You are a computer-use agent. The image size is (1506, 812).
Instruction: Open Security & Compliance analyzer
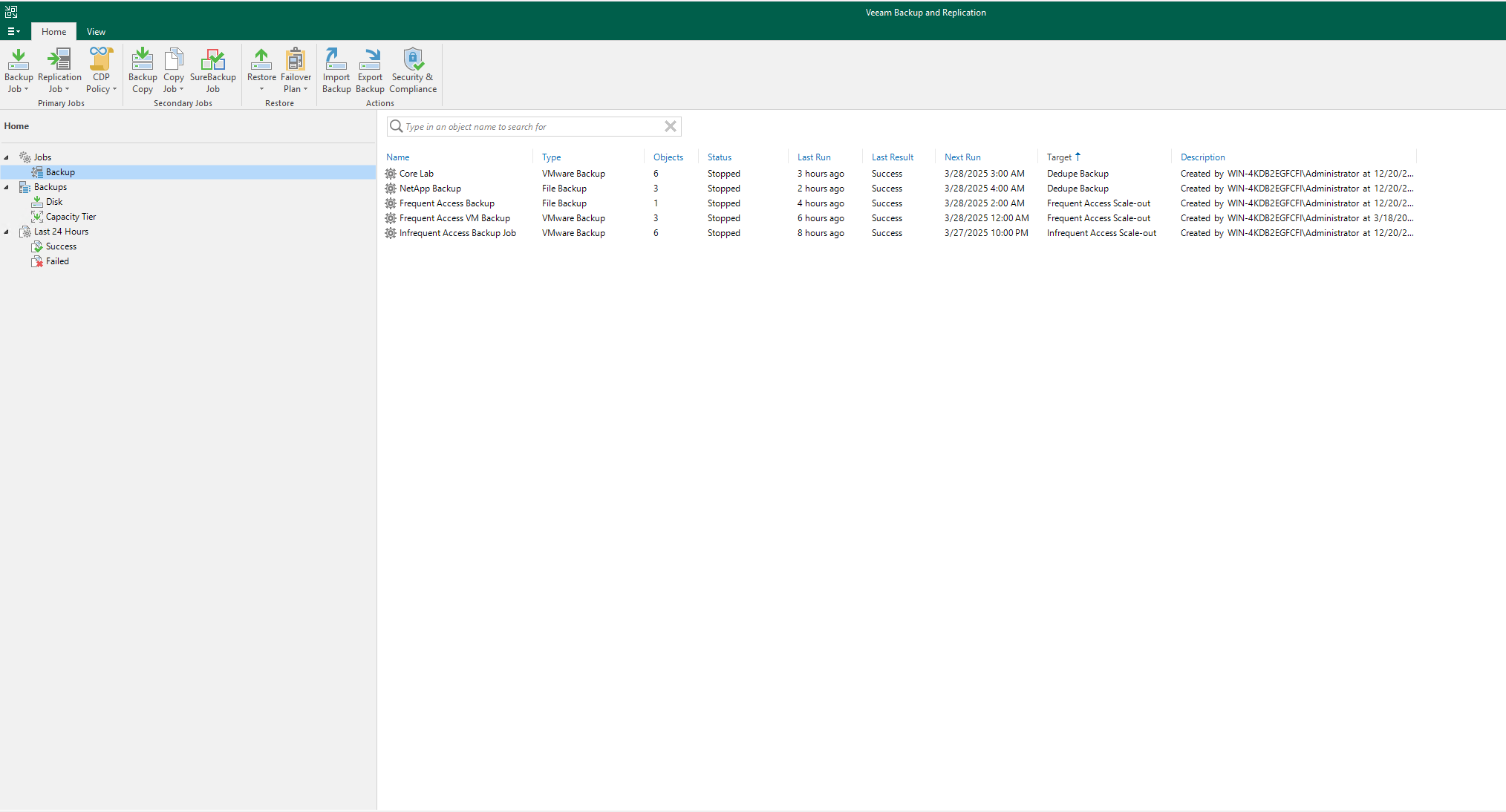pos(413,70)
